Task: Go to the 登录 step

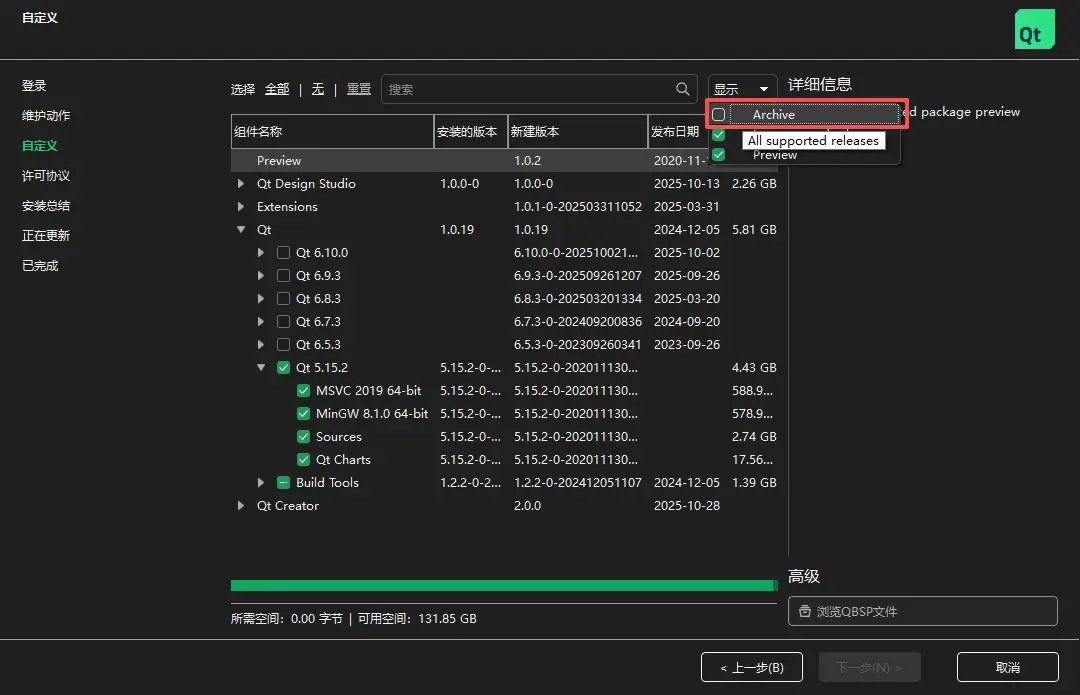Action: pyautogui.click(x=34, y=85)
